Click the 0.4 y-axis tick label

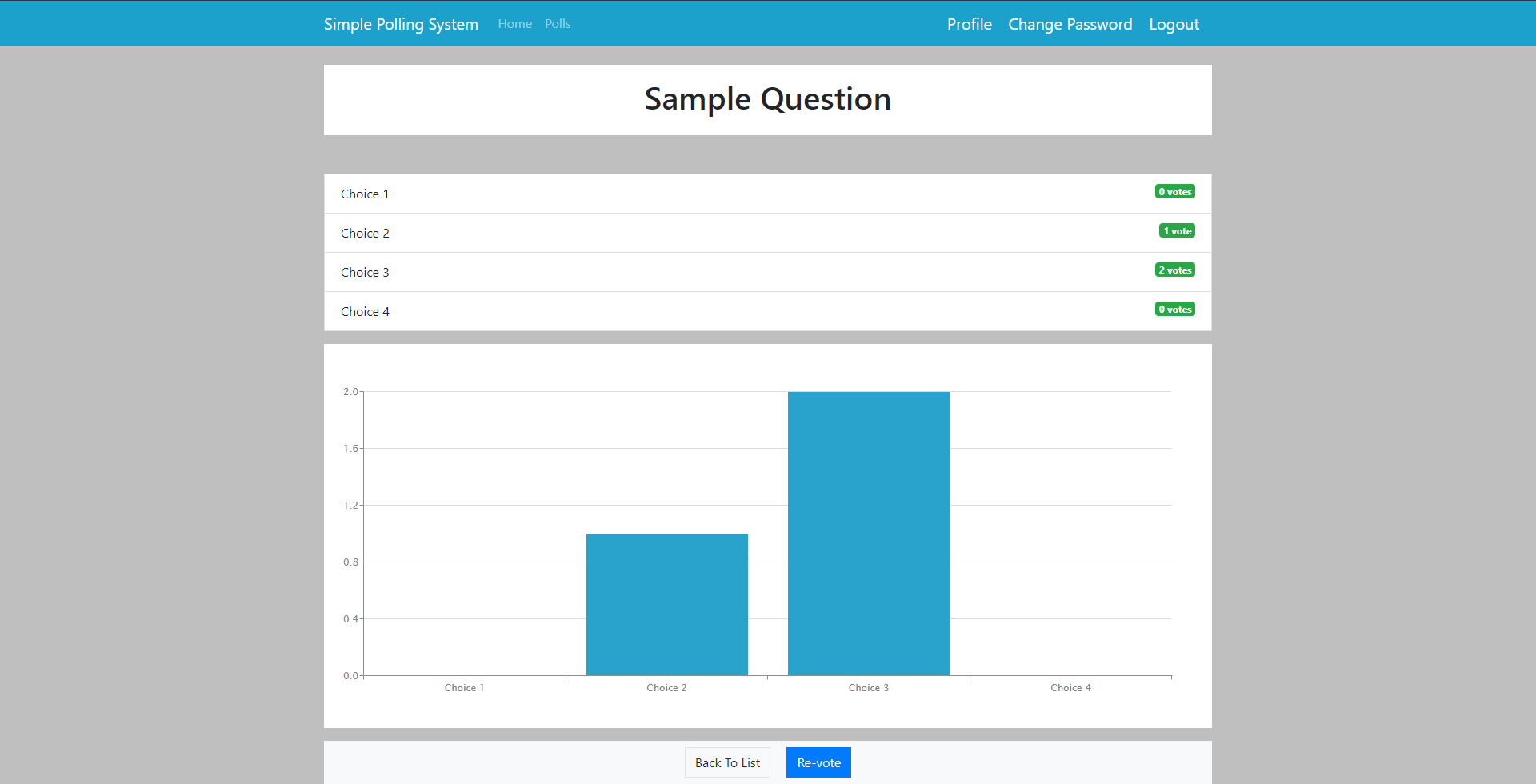coord(350,619)
